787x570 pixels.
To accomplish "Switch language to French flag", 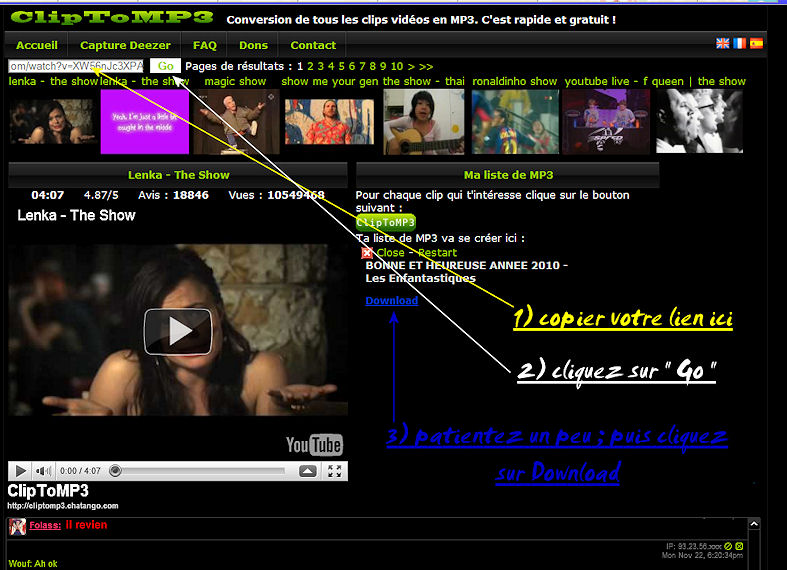I will 739,43.
